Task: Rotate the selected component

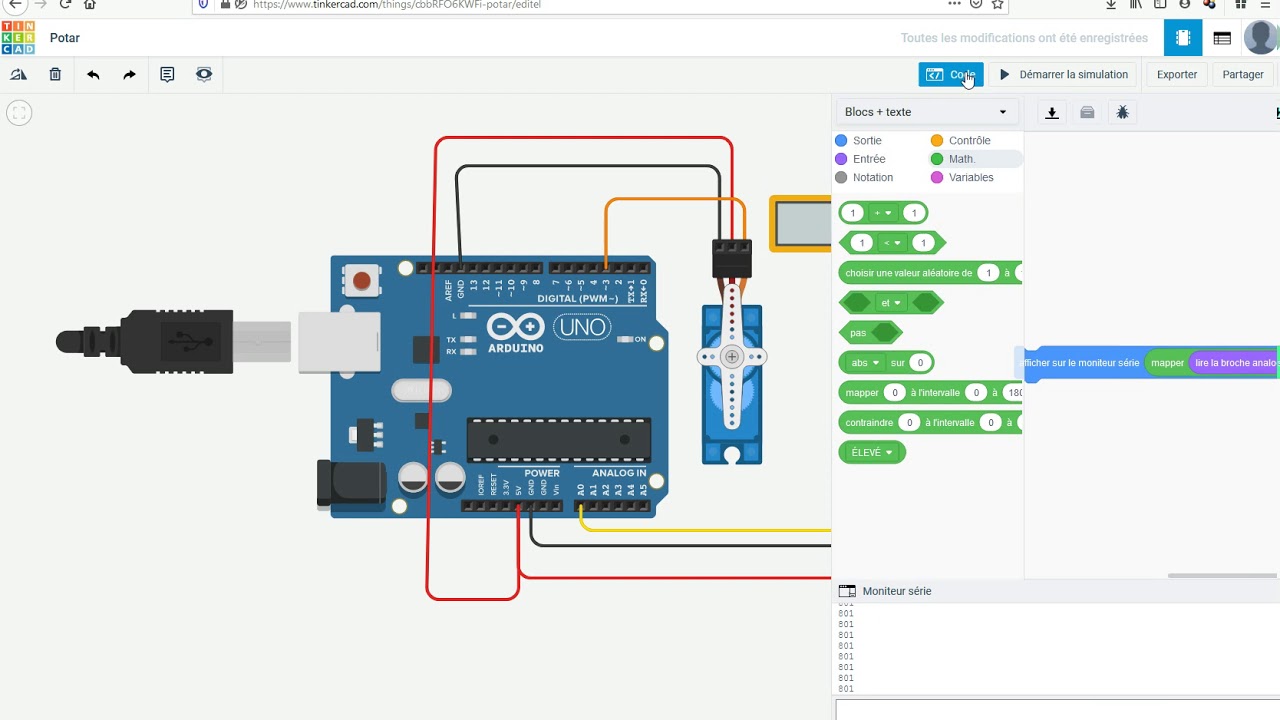Action: [18, 74]
